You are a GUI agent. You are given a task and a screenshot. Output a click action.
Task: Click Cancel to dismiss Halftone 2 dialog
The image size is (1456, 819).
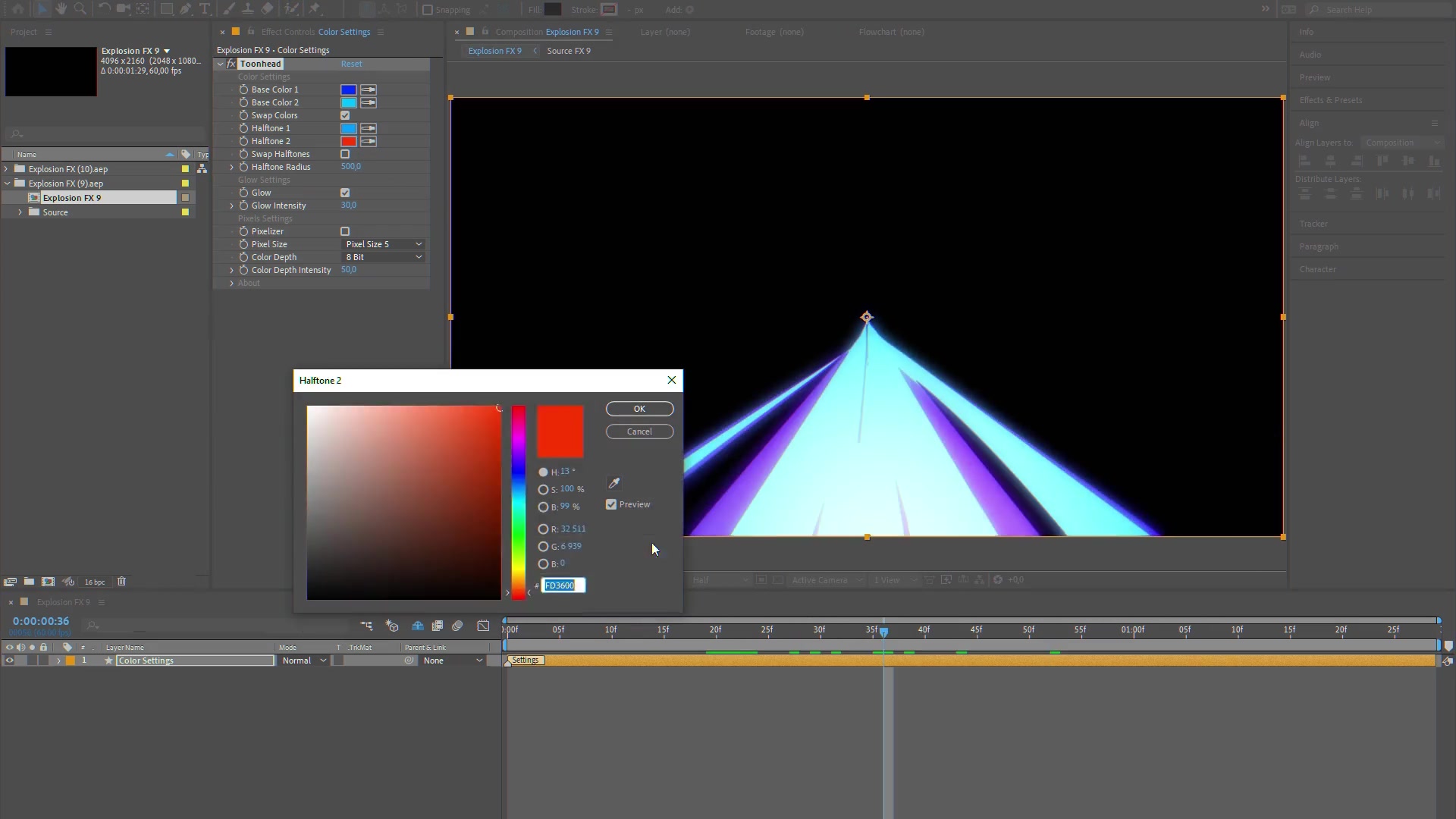click(x=638, y=431)
